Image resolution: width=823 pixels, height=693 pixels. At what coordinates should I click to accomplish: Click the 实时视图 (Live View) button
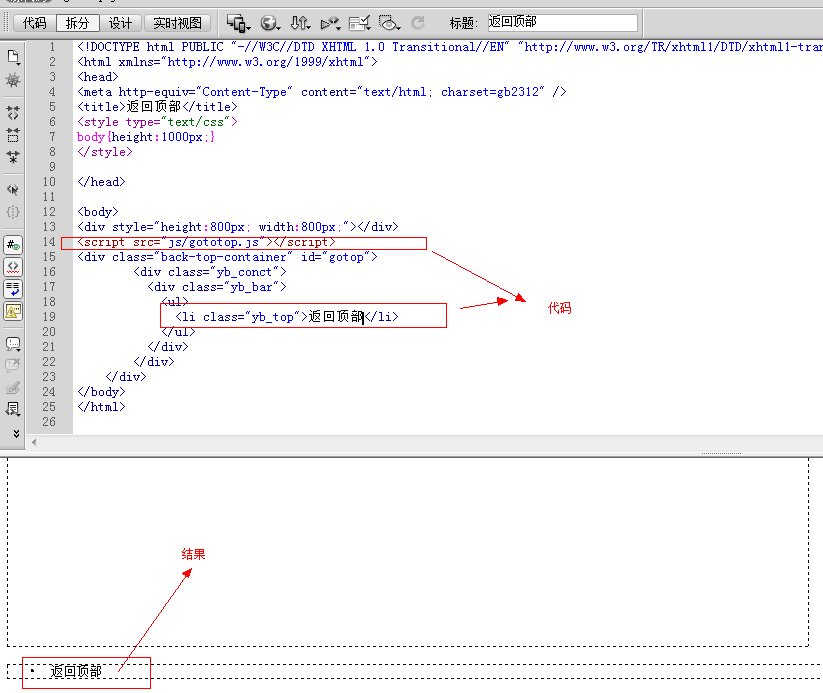point(179,22)
